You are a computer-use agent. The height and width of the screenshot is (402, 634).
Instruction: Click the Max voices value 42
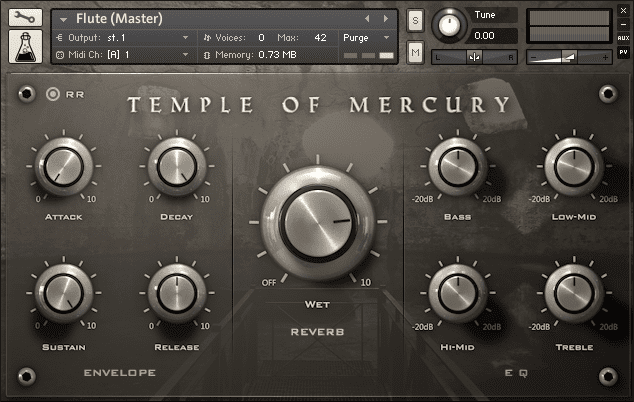click(x=320, y=38)
